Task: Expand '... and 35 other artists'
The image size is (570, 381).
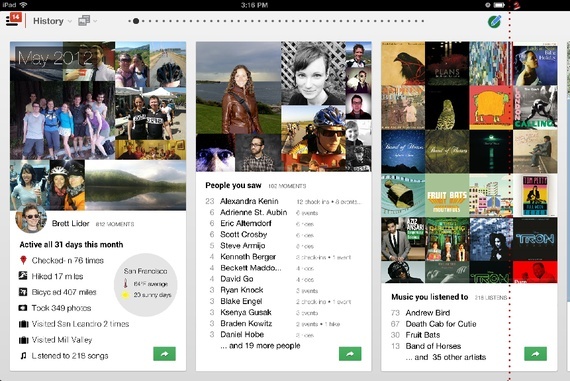Action: [446, 357]
